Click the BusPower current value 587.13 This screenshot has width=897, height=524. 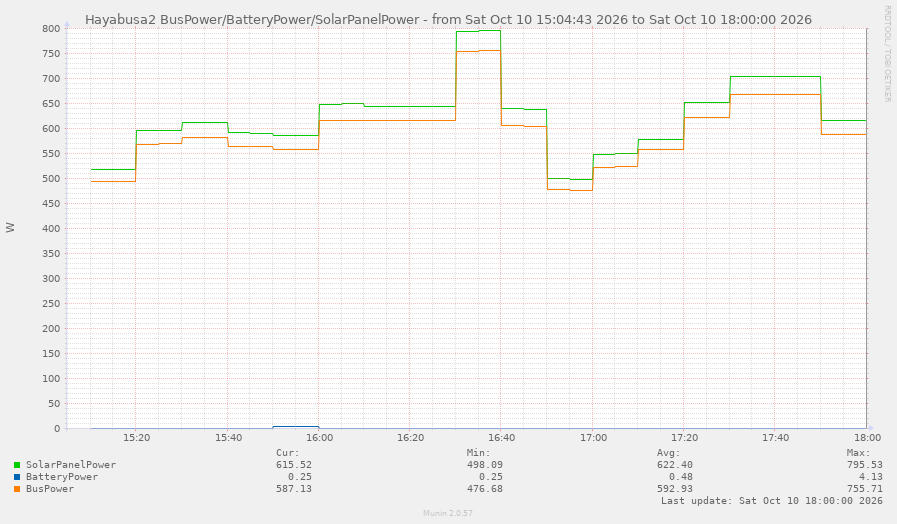click(x=294, y=489)
